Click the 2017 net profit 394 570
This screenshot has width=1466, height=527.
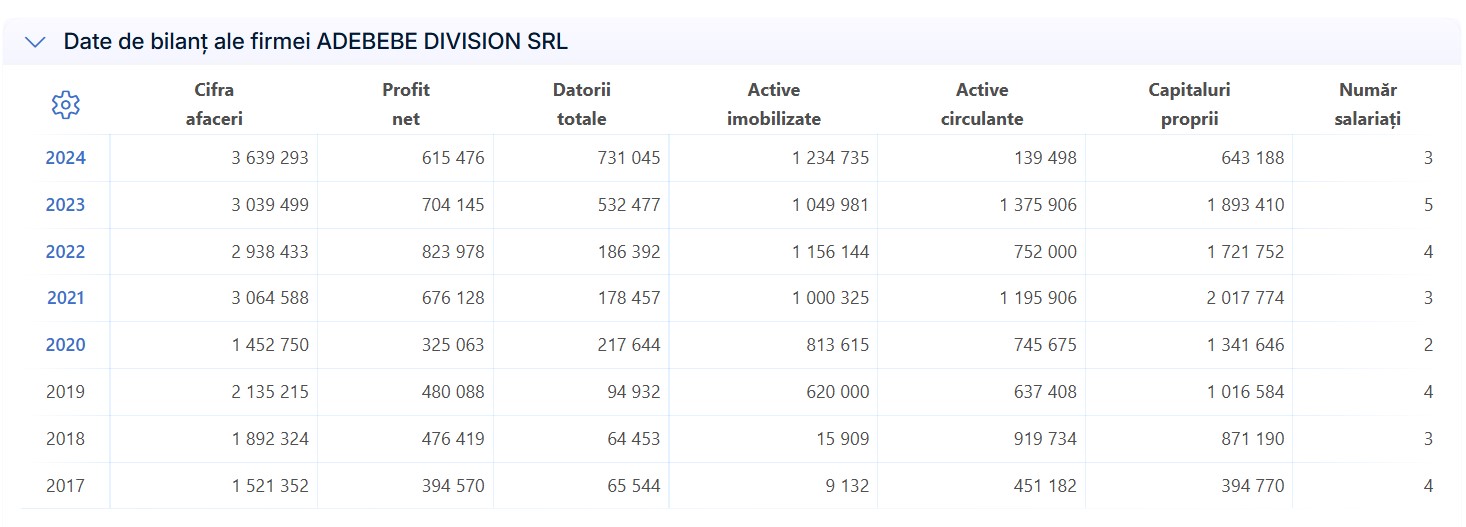point(453,486)
